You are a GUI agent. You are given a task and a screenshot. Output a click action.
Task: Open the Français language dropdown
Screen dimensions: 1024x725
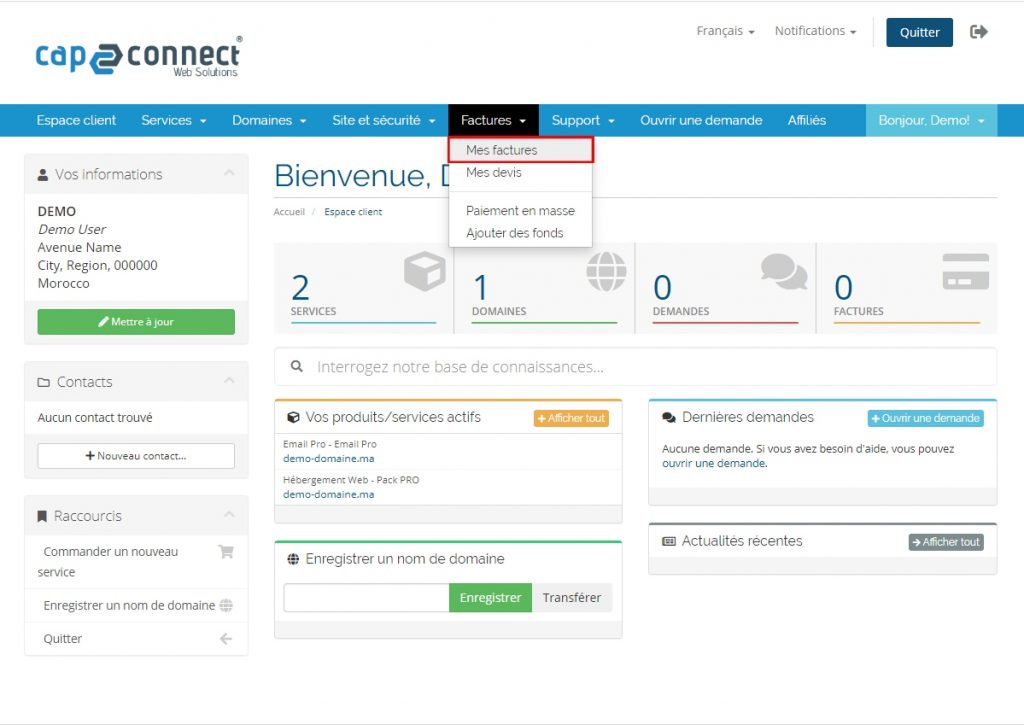(725, 31)
